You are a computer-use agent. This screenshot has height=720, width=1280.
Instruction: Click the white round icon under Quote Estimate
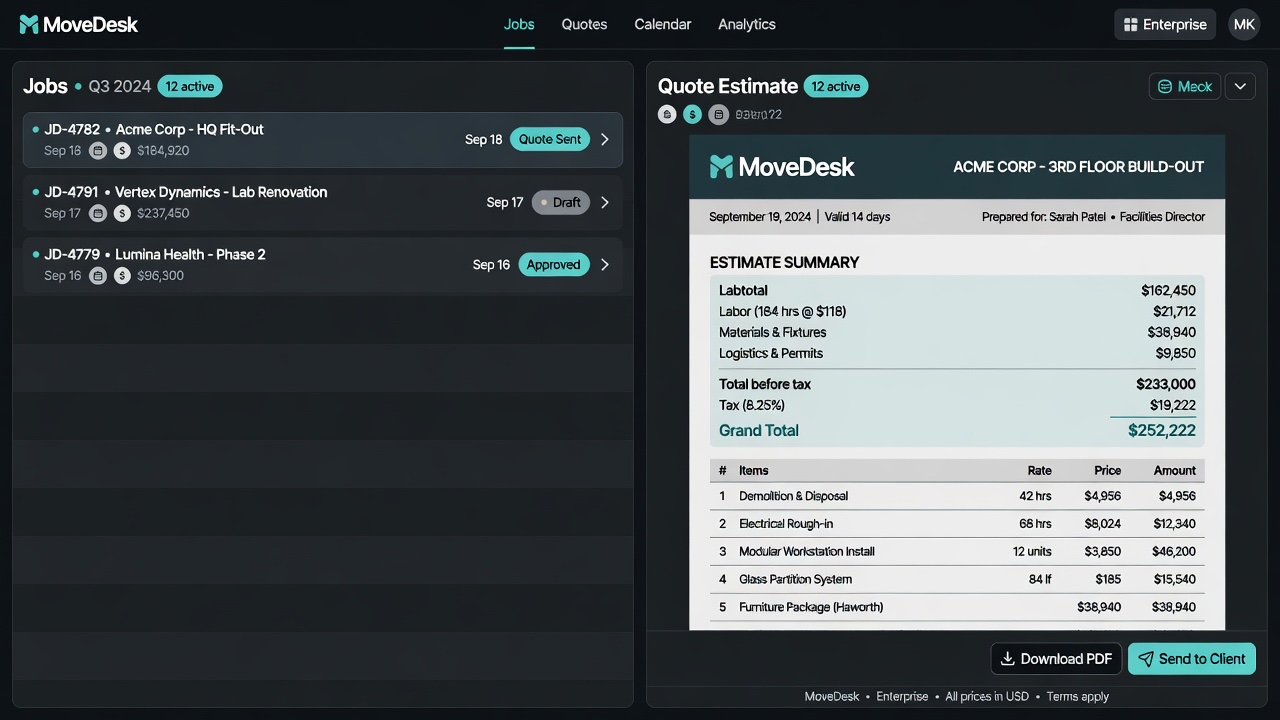(x=667, y=114)
